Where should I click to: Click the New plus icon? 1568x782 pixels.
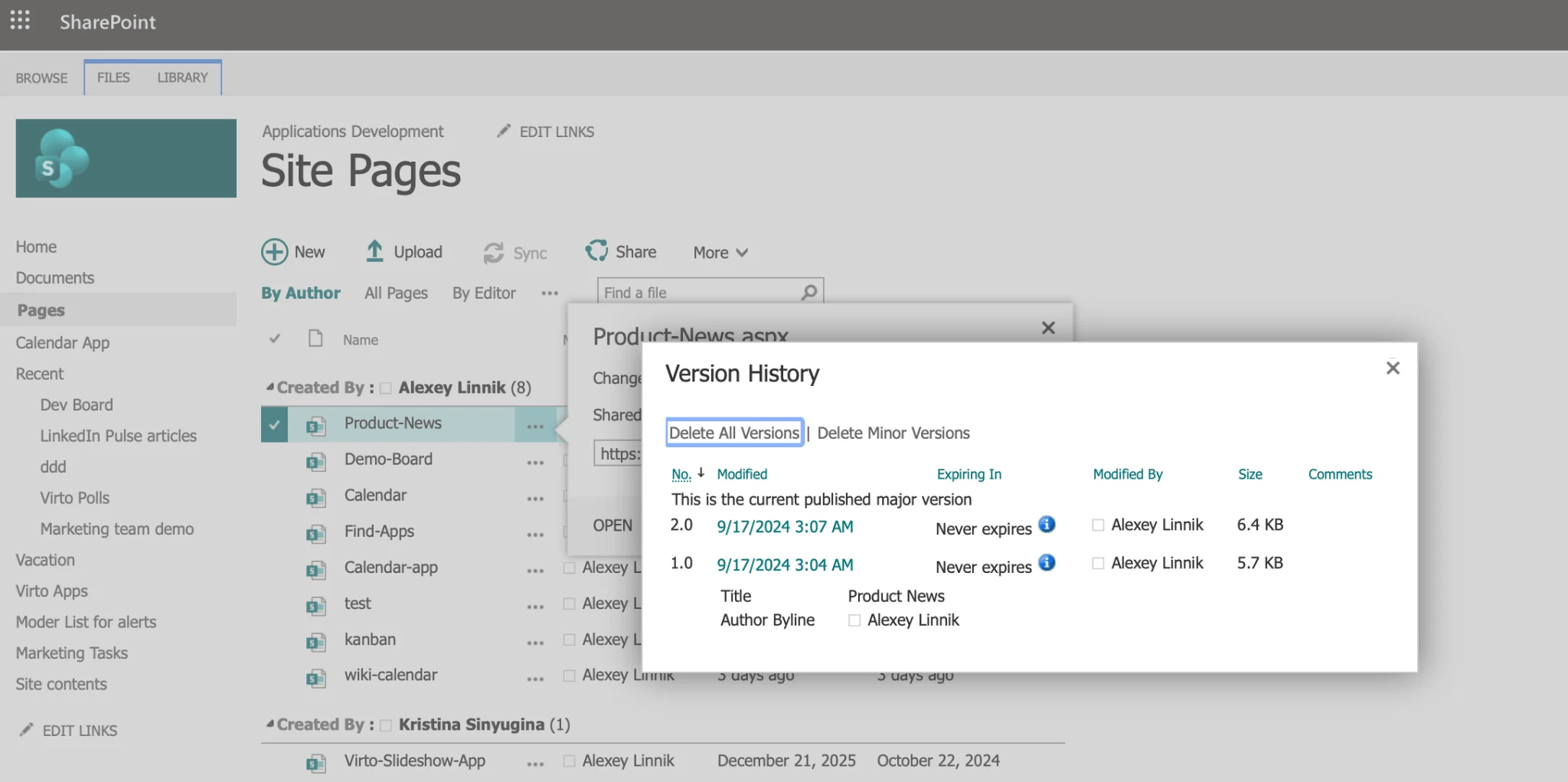pyautogui.click(x=275, y=252)
